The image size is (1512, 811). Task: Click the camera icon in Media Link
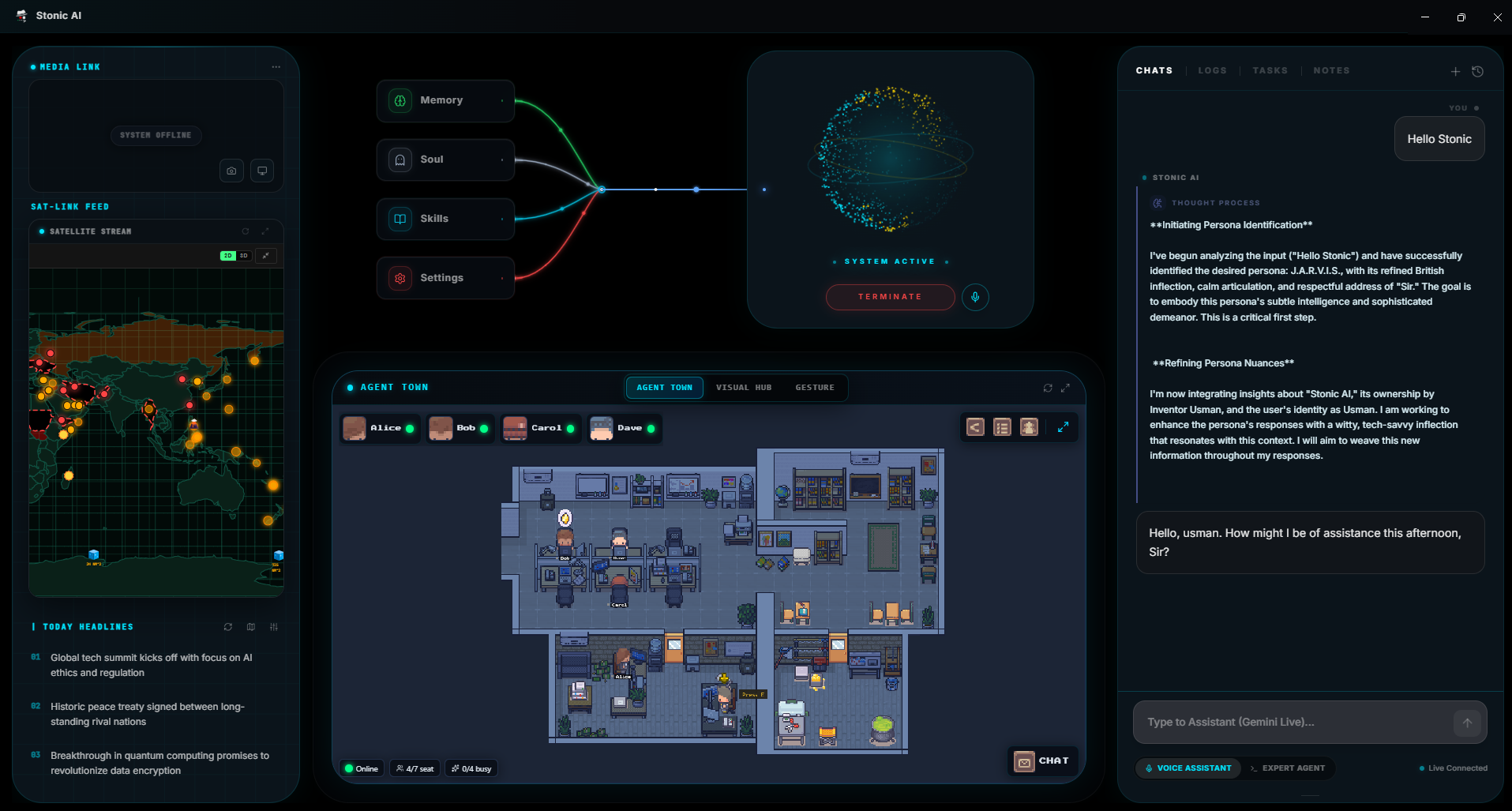click(x=231, y=171)
